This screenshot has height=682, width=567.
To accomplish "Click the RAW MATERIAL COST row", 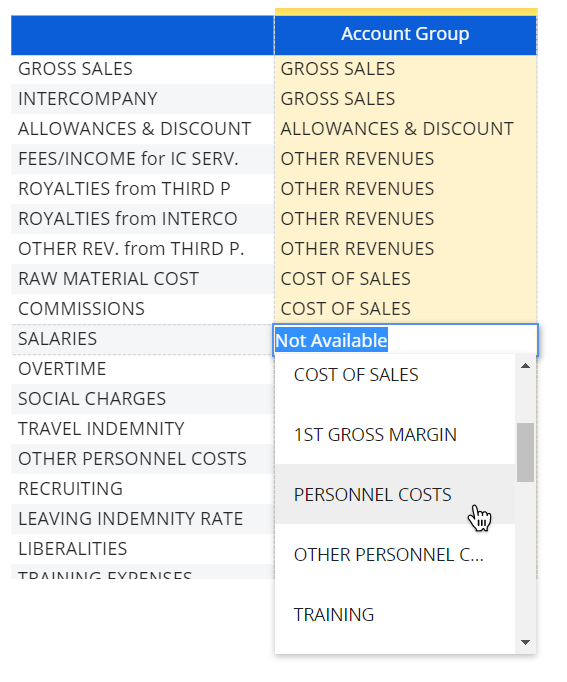I will pyautogui.click(x=143, y=279).
